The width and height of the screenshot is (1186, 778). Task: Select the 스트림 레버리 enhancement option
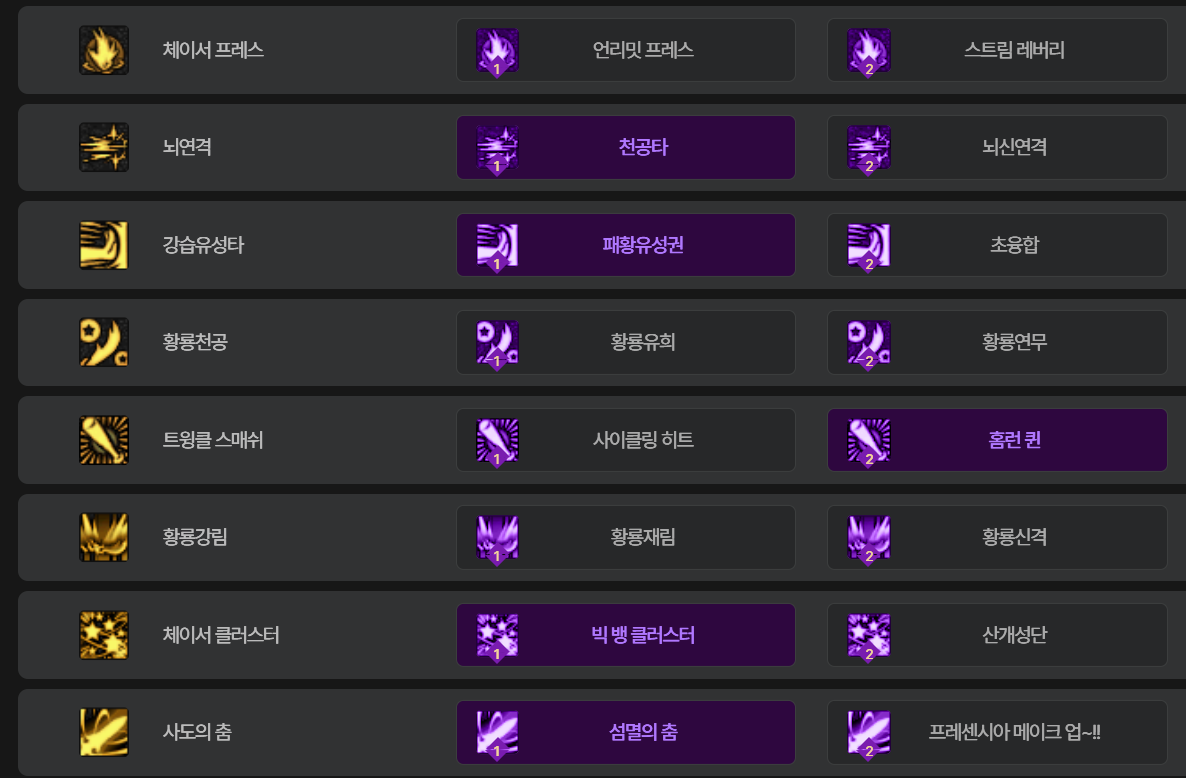[x=997, y=50]
